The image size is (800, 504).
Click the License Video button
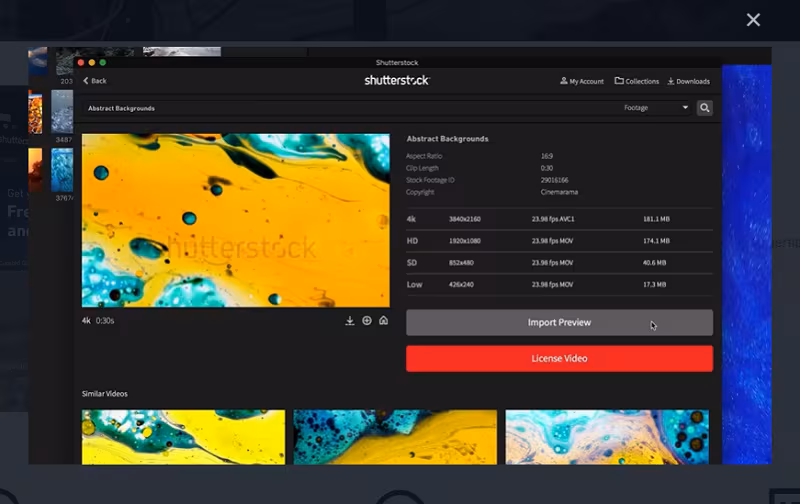[559, 359]
